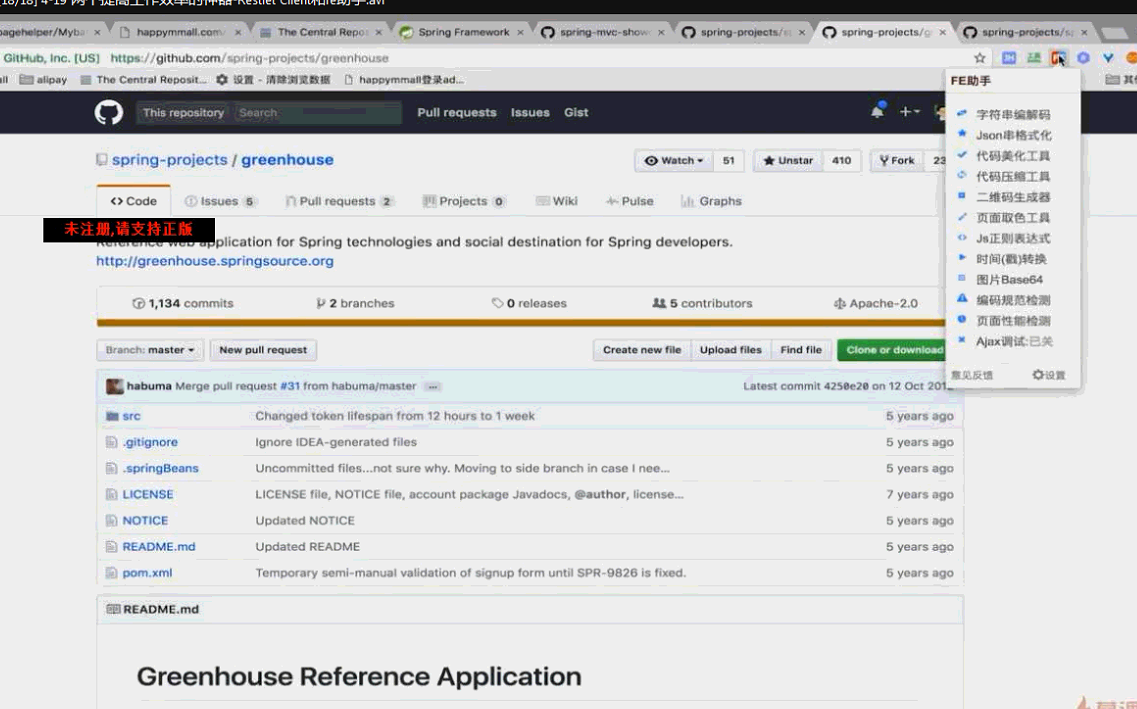1137x709 pixels.
Task: Open the Watch dropdown button
Action: (674, 160)
